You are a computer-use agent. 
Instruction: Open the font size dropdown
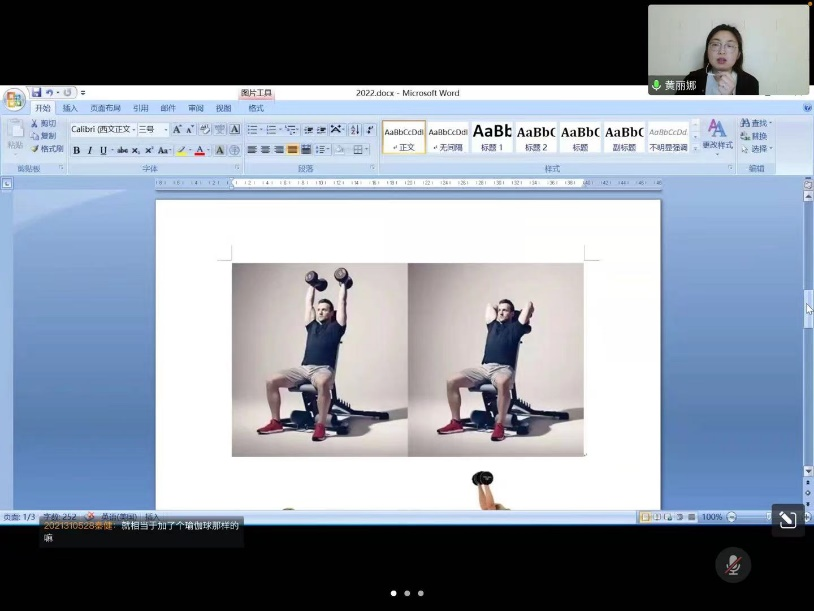point(165,129)
